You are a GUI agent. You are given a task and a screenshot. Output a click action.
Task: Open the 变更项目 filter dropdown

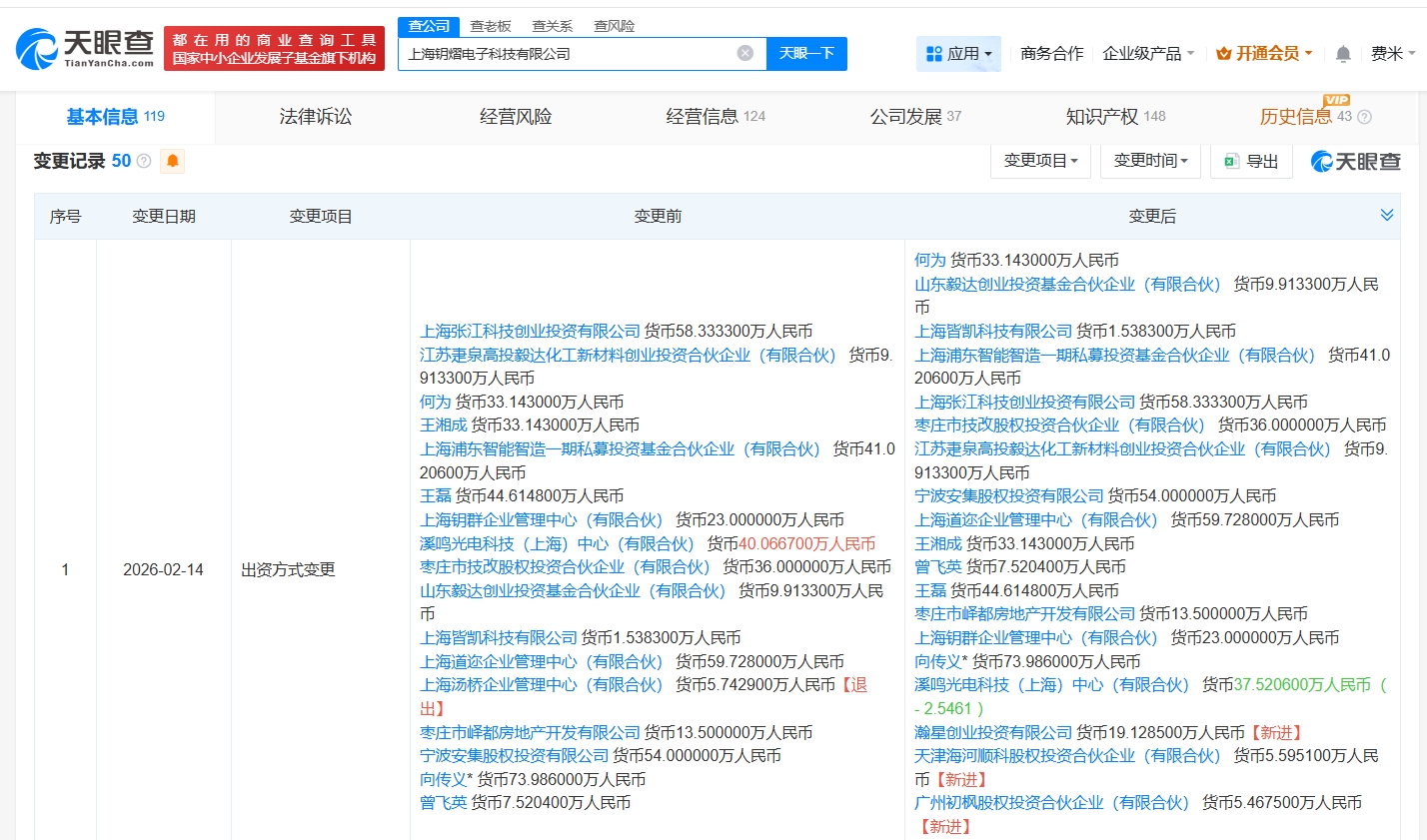[x=1039, y=161]
